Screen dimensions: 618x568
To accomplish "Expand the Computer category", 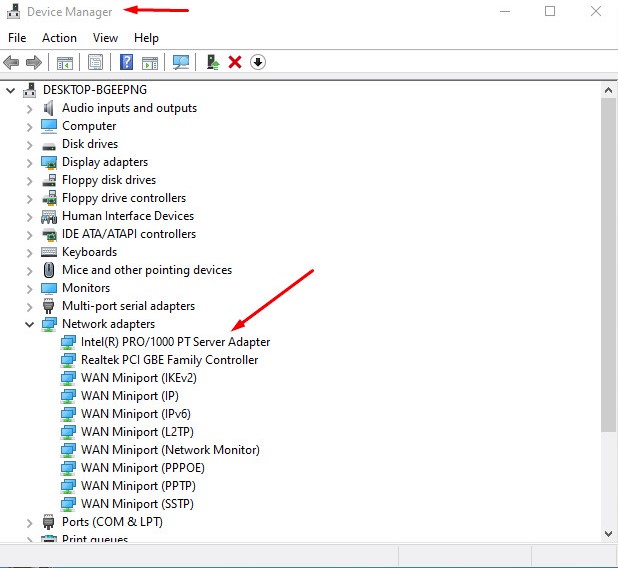I will pos(30,127).
